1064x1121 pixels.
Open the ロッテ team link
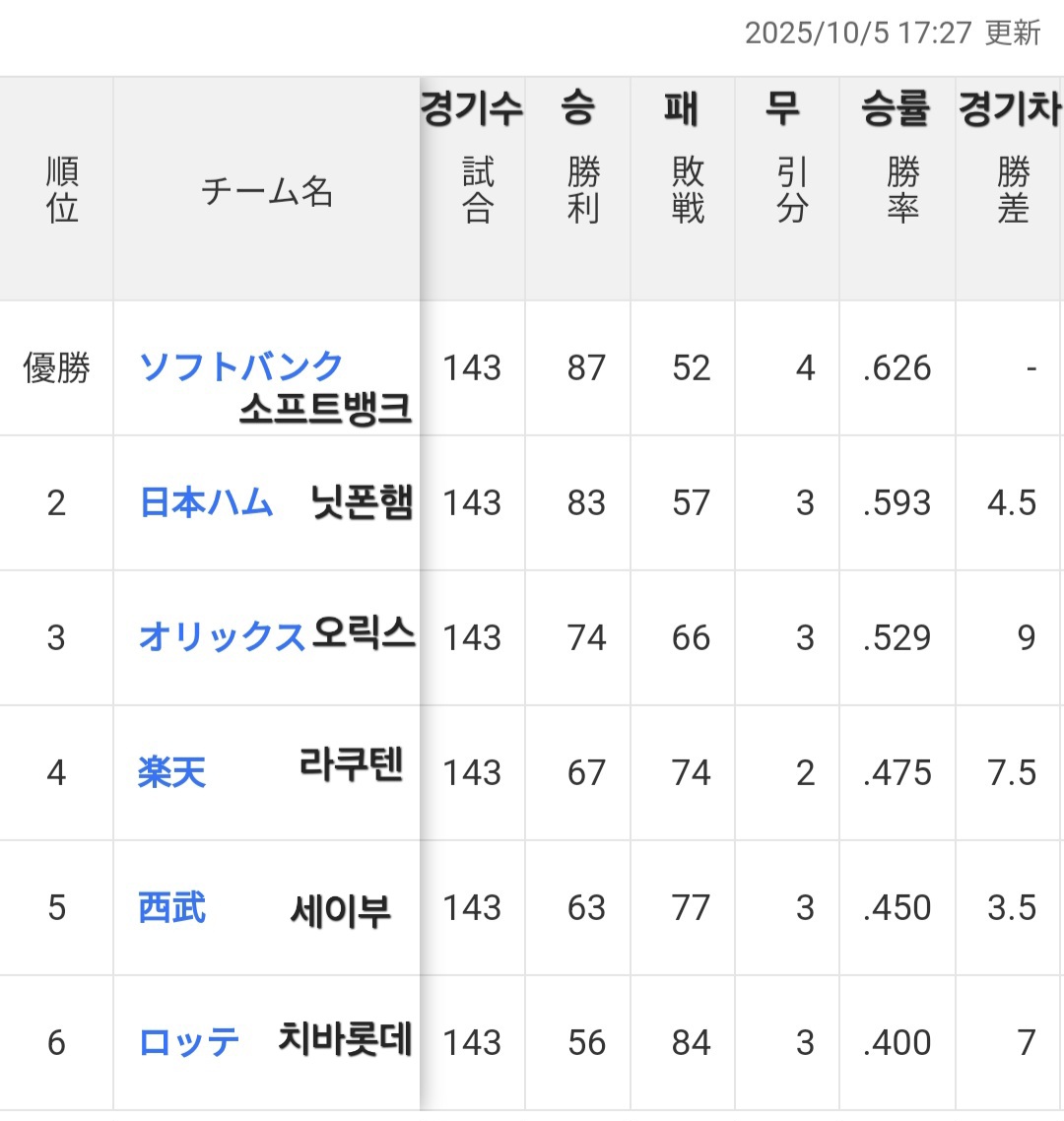[x=189, y=1042]
